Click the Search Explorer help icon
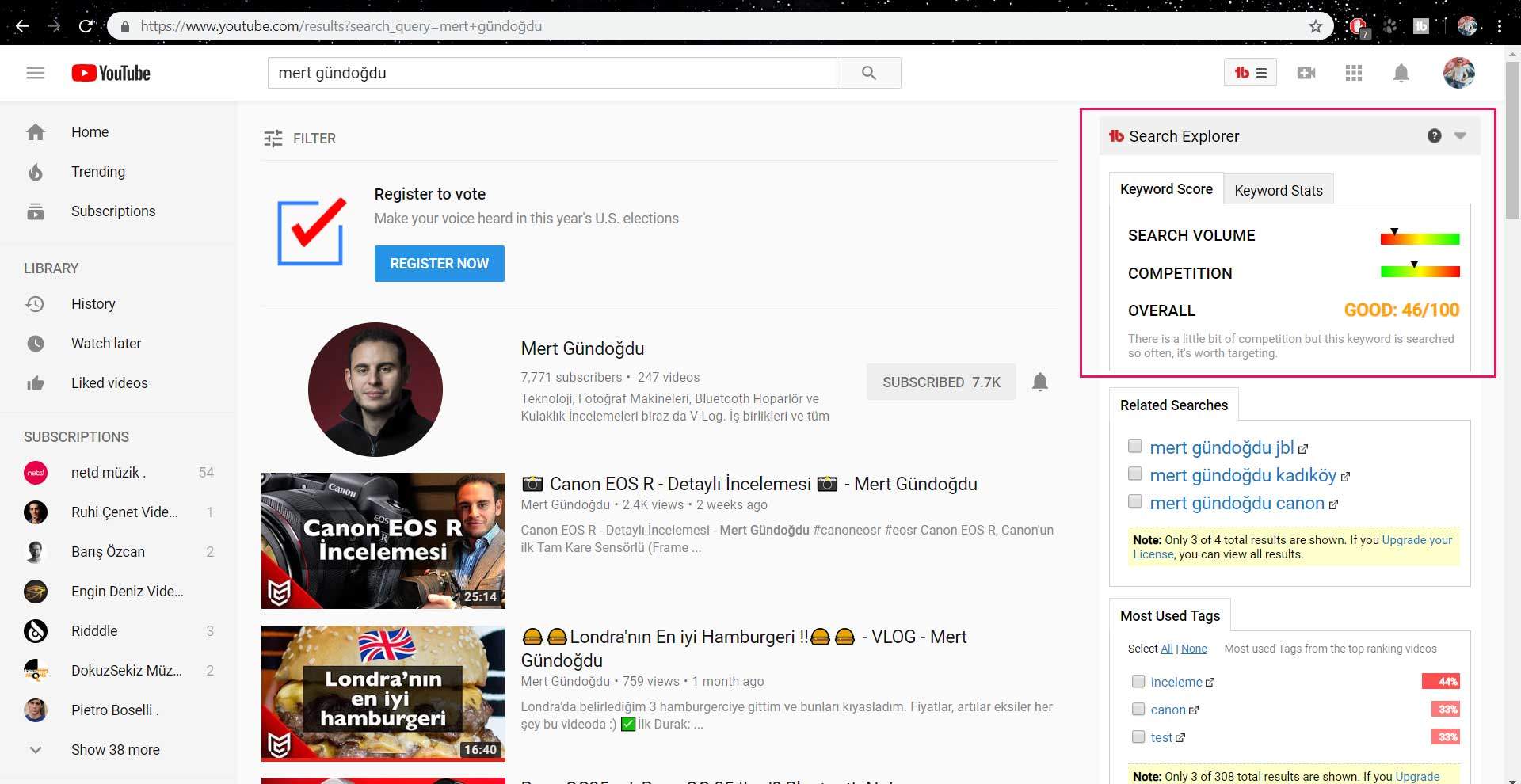Image resolution: width=1521 pixels, height=784 pixels. coord(1434,136)
